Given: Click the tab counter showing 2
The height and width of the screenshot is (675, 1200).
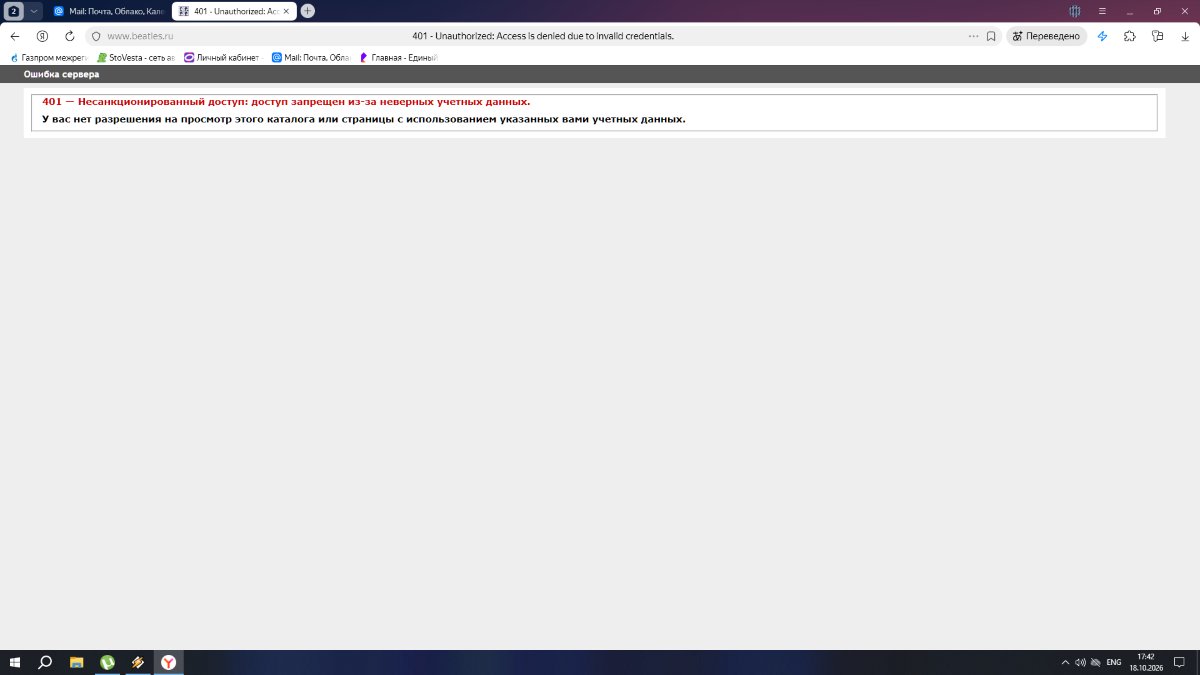Looking at the screenshot, I should [14, 11].
